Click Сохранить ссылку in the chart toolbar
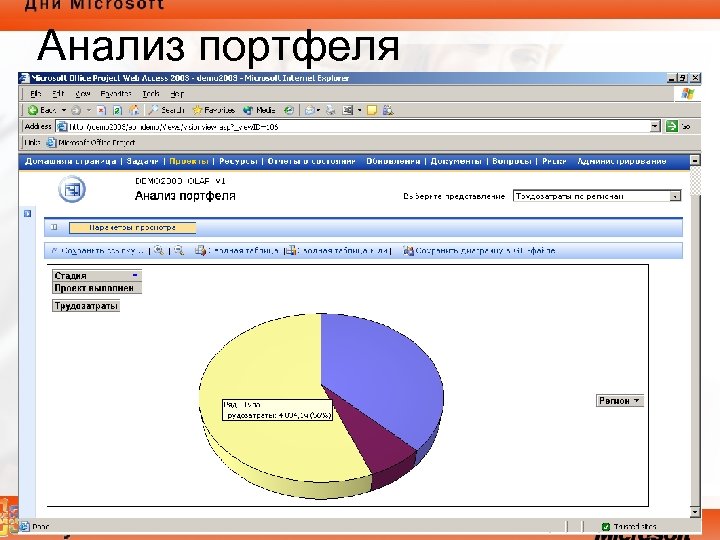Viewport: 720px width, 540px height. [98, 251]
